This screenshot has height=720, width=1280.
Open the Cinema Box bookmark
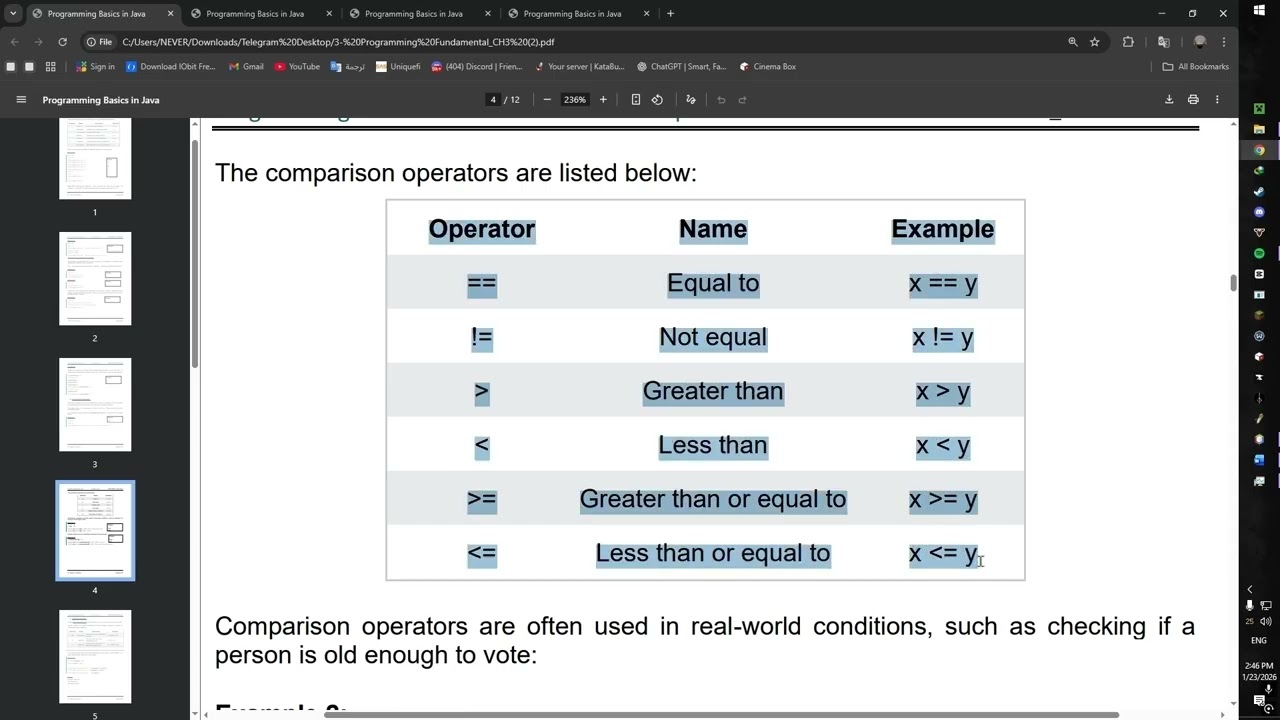pyautogui.click(x=768, y=67)
